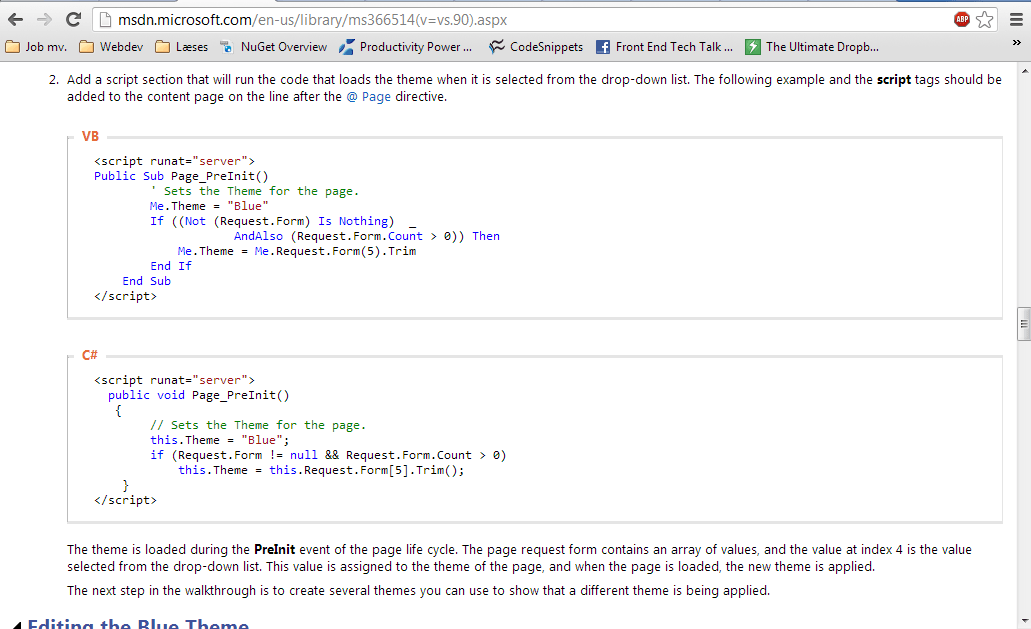
Task: Follow the @ Page directive link
Action: (368, 97)
